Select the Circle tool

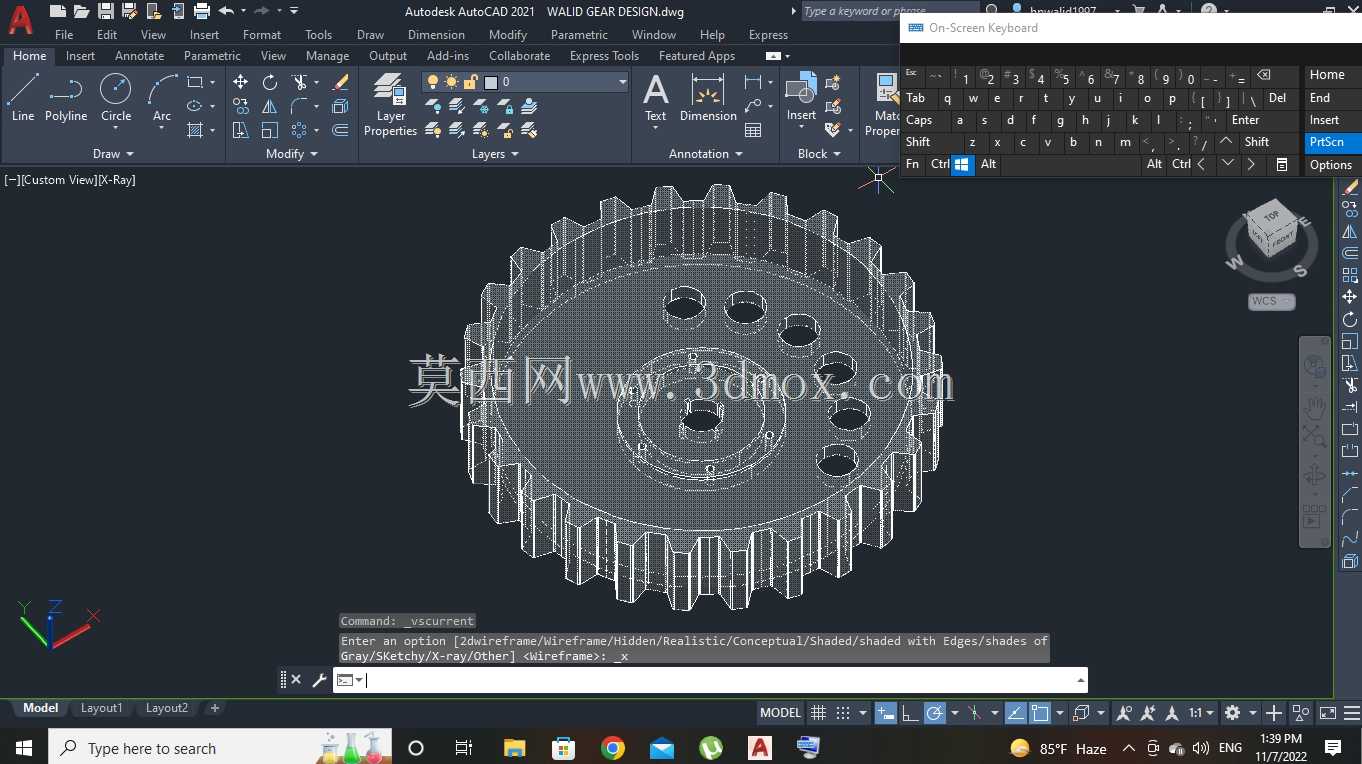click(x=116, y=98)
